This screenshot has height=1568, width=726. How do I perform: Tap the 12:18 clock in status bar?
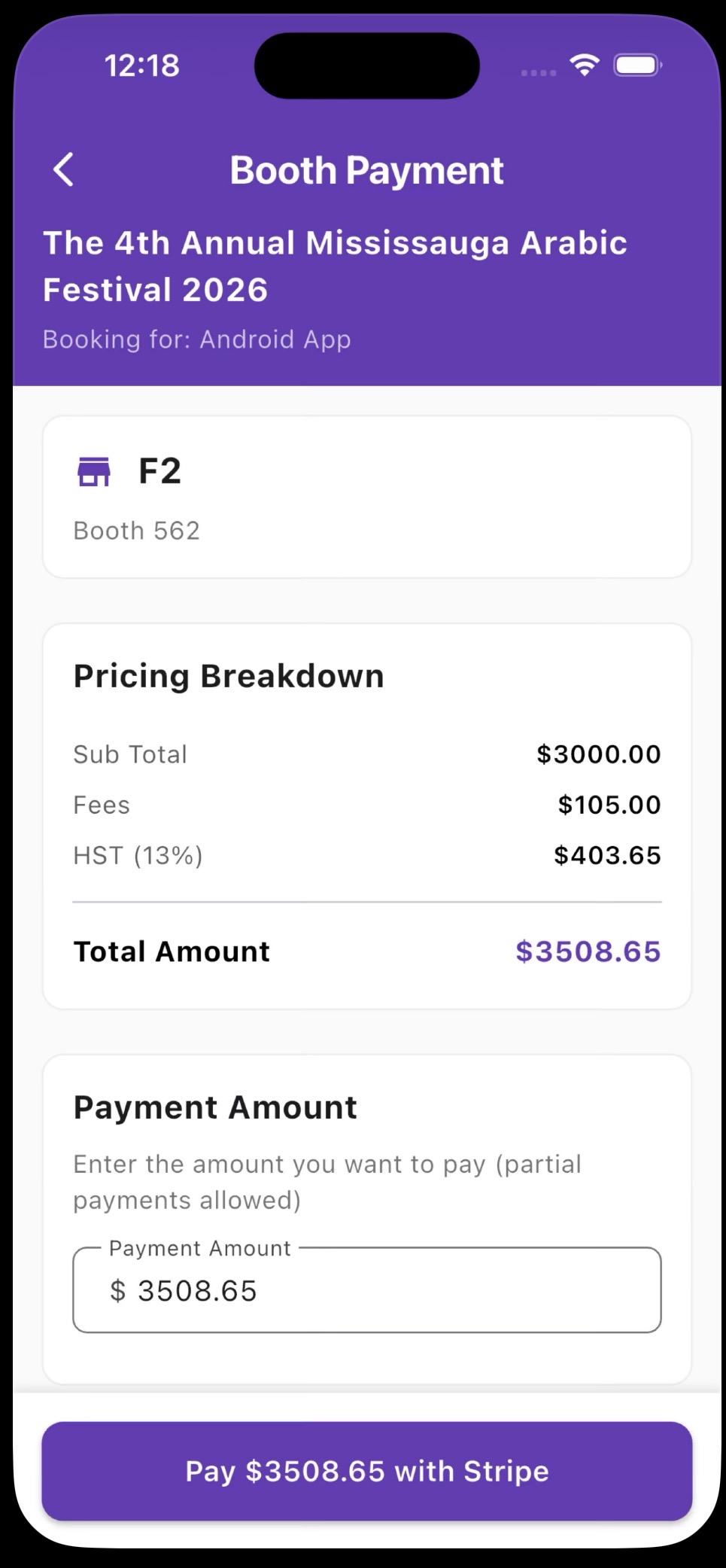pyautogui.click(x=141, y=66)
